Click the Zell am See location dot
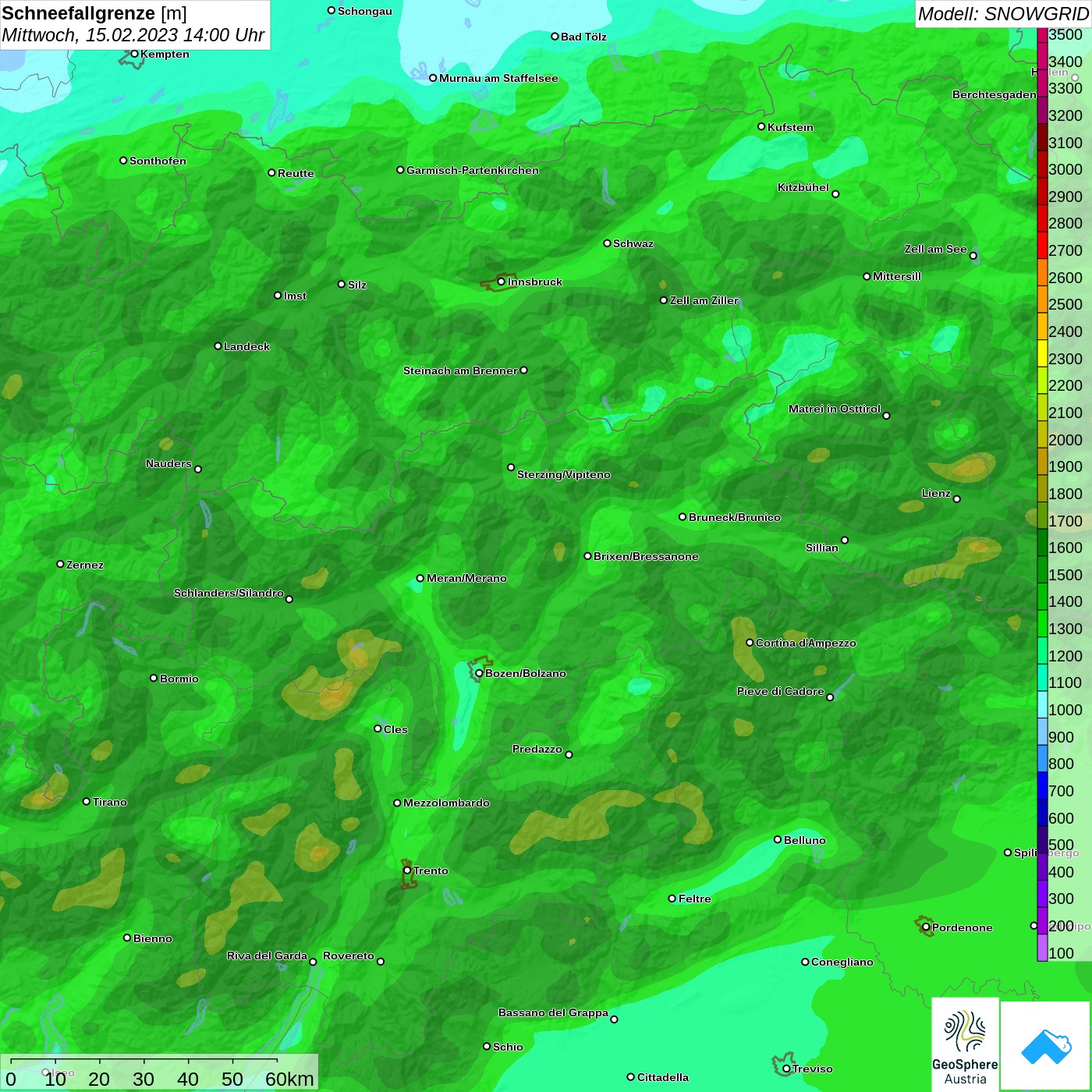The width and height of the screenshot is (1092, 1092). 973,255
